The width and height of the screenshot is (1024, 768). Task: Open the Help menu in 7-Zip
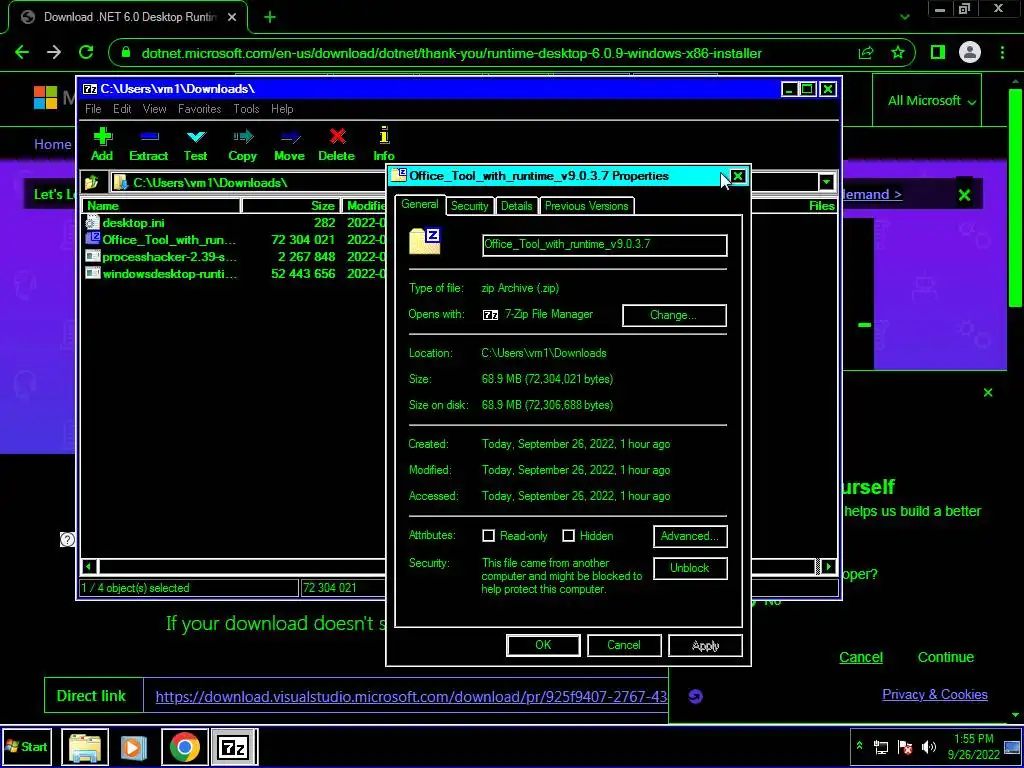282,108
